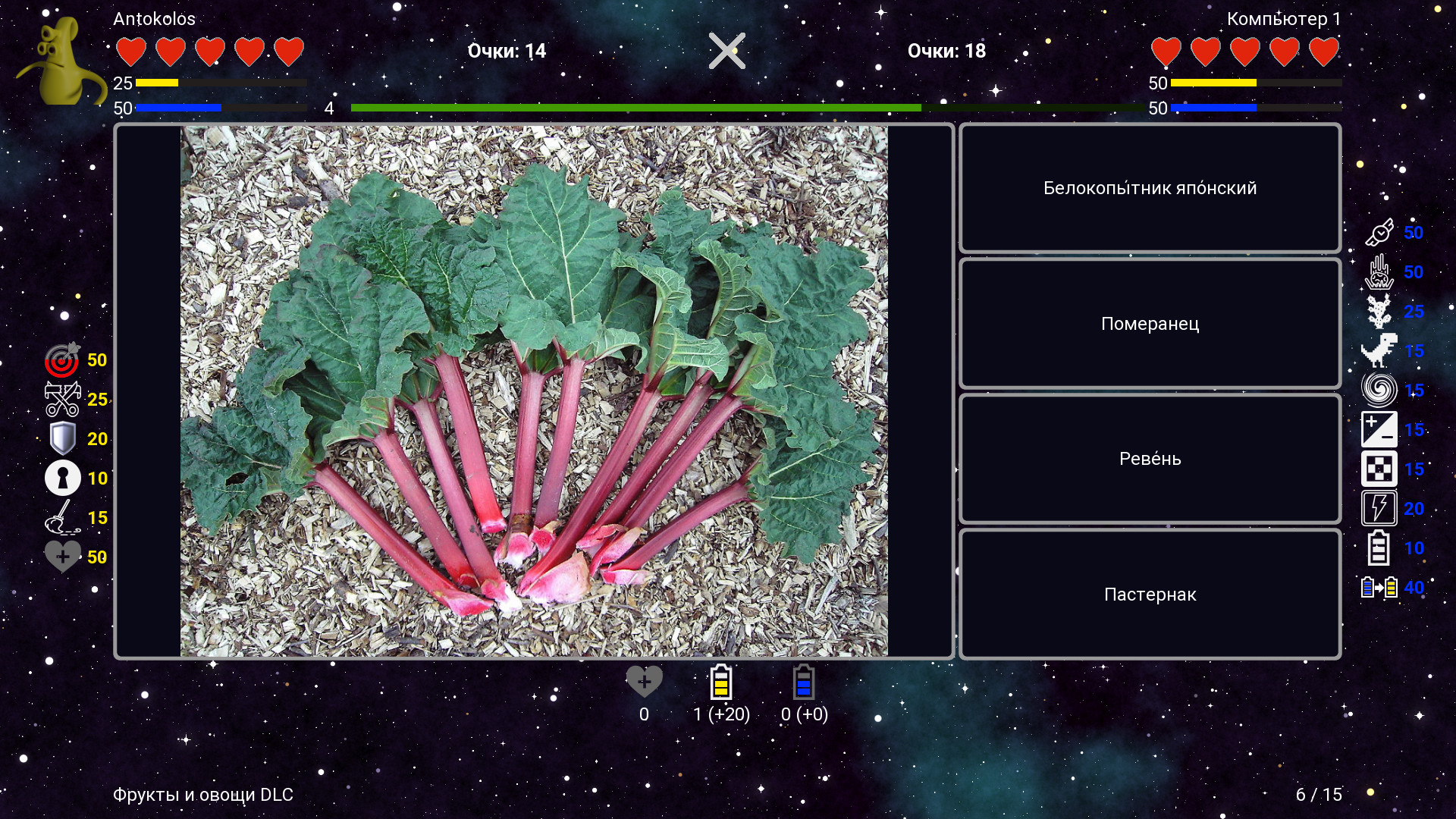Activate the winged clock ability
The width and height of the screenshot is (1456, 819).
click(1379, 233)
